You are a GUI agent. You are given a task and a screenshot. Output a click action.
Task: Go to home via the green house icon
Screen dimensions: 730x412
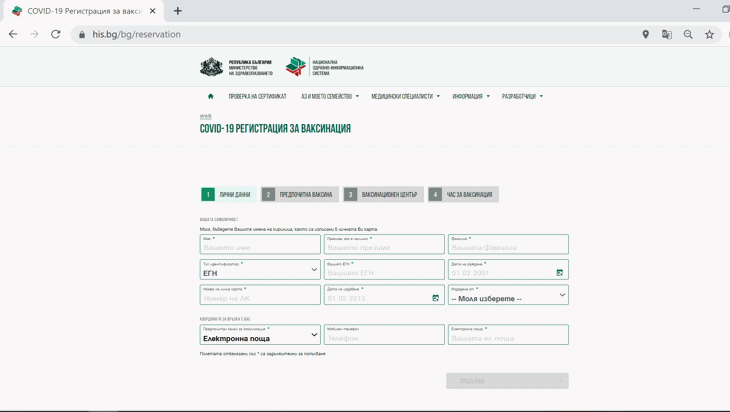210,96
